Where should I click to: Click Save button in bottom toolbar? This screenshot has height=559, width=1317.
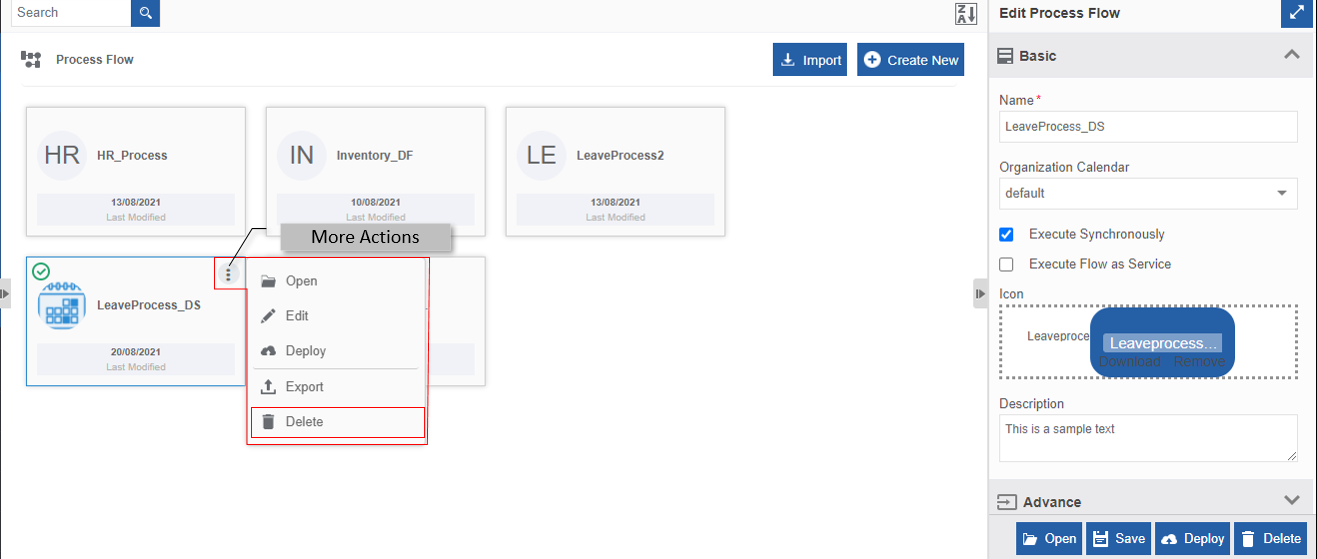[1118, 539]
